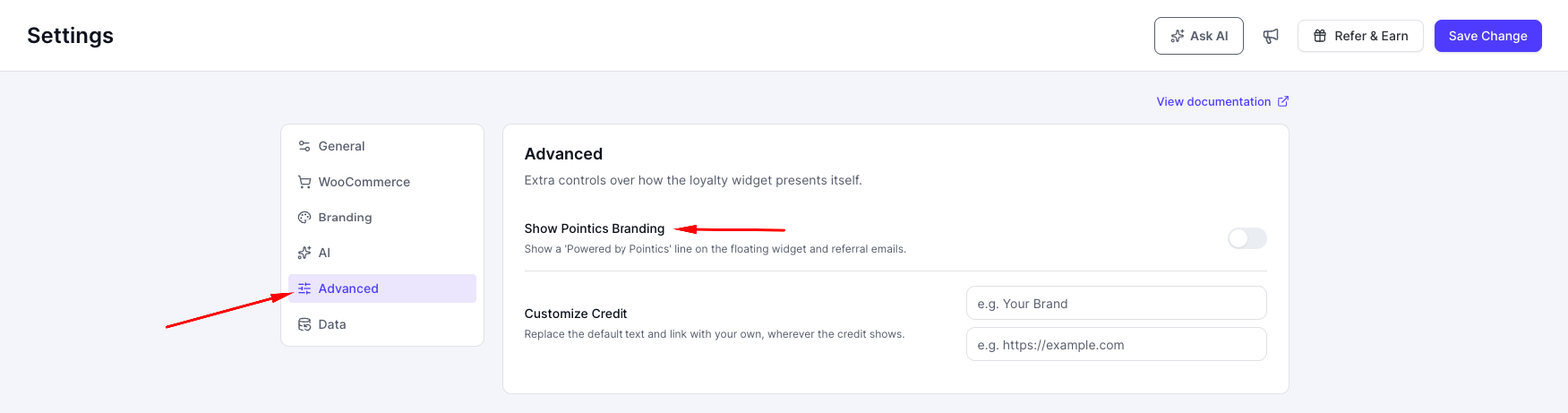Click the tuning sliders icon beside Advanced
Screen dimensions: 1568x413
coord(304,288)
